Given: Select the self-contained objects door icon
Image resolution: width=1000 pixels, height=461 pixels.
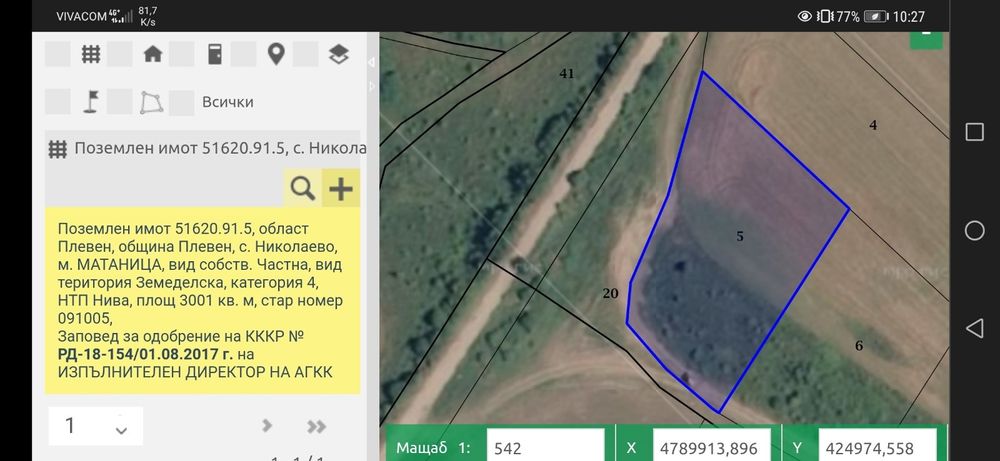Looking at the screenshot, I should (x=215, y=54).
